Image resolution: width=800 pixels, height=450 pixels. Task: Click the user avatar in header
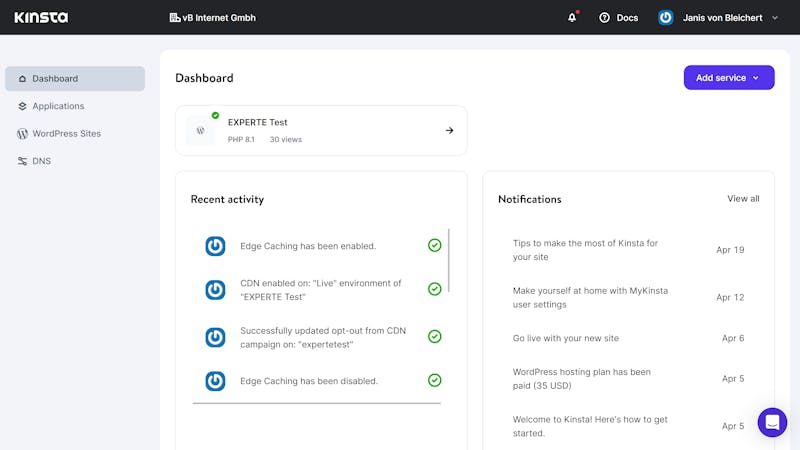(x=665, y=18)
